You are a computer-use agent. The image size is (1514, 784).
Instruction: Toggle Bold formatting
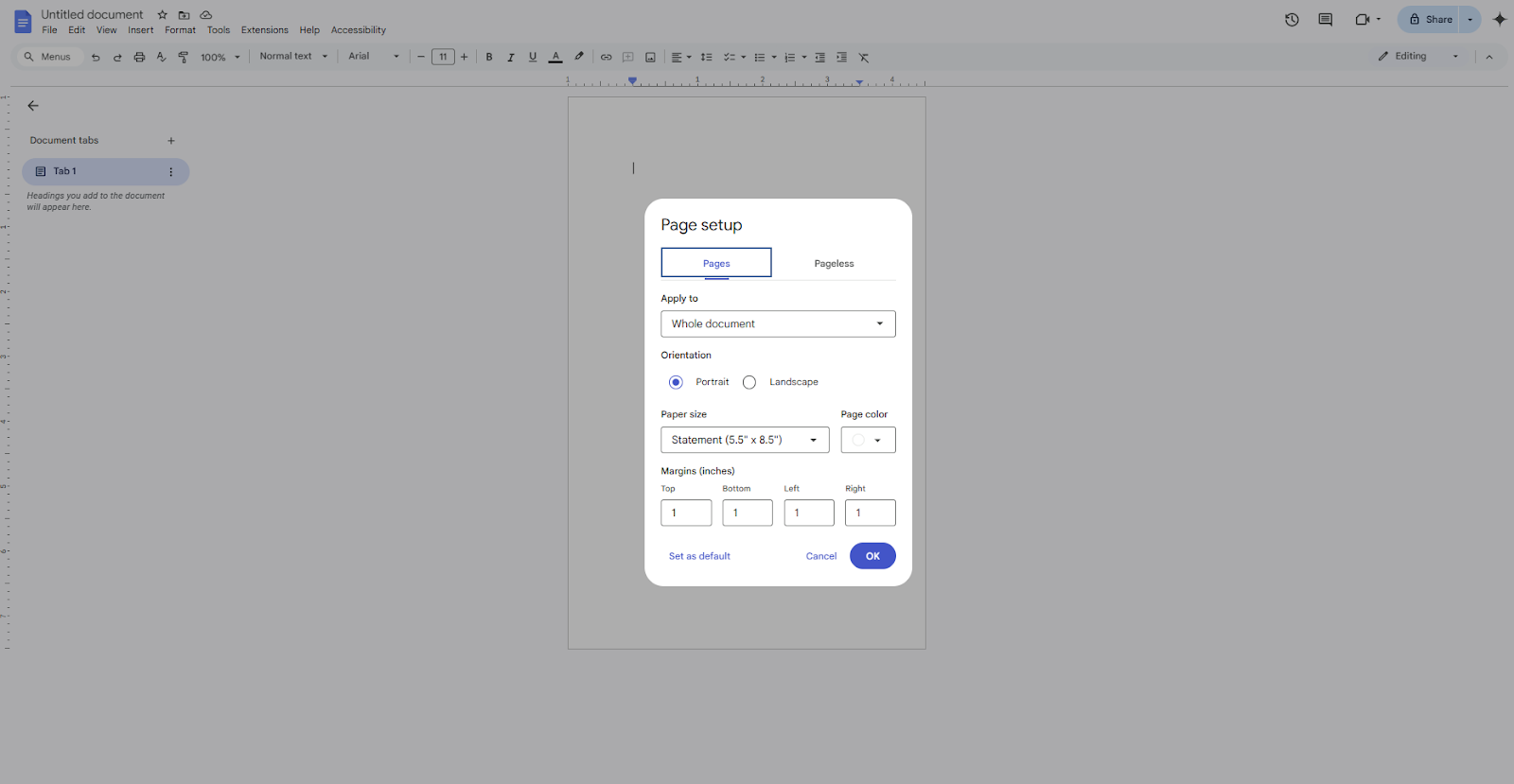(x=489, y=57)
